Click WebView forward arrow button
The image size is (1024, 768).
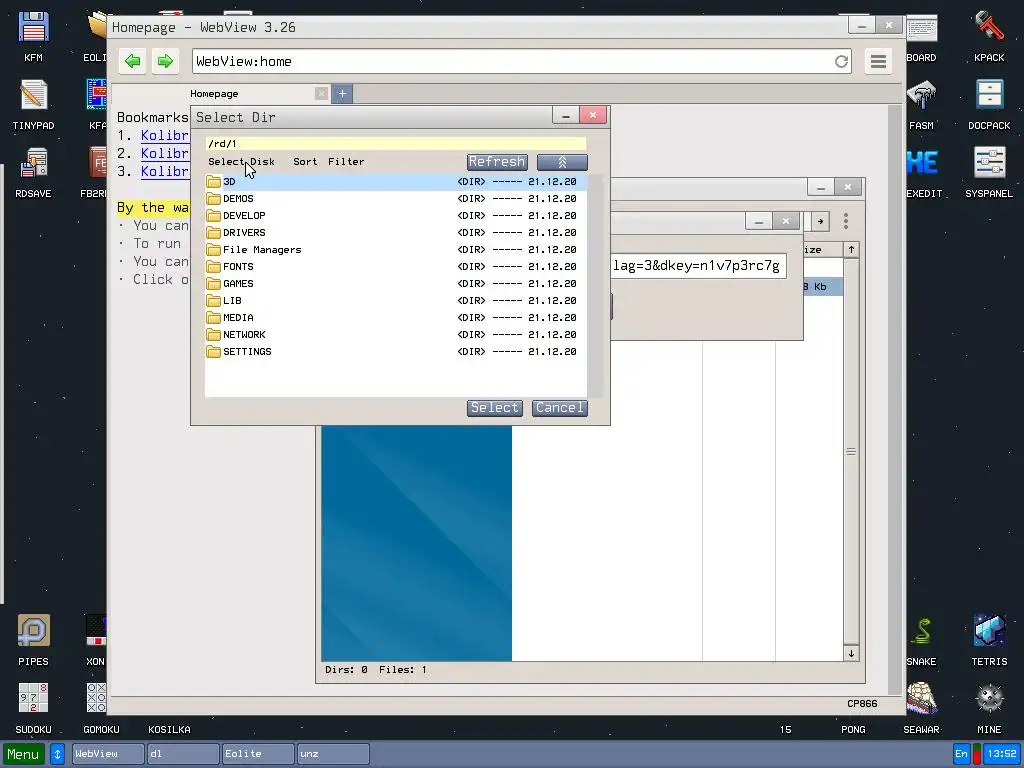[x=165, y=61]
